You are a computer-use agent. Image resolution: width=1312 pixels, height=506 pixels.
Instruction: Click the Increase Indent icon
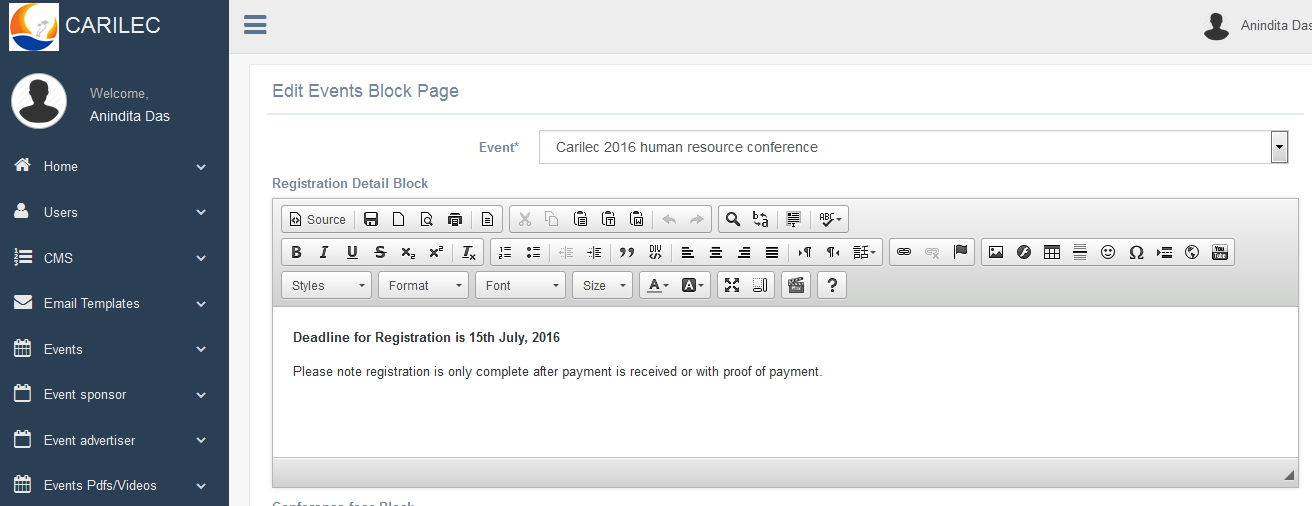point(594,252)
